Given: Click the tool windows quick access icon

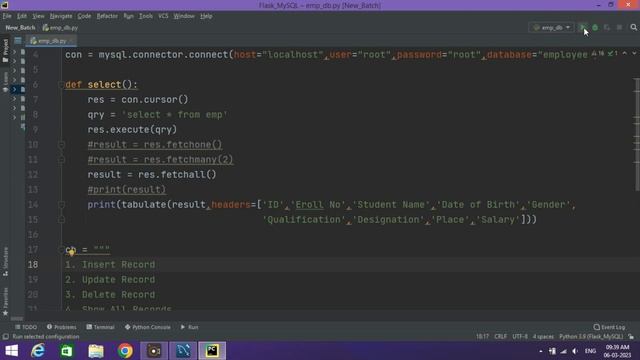Looking at the screenshot, I should pyautogui.click(x=5, y=337).
